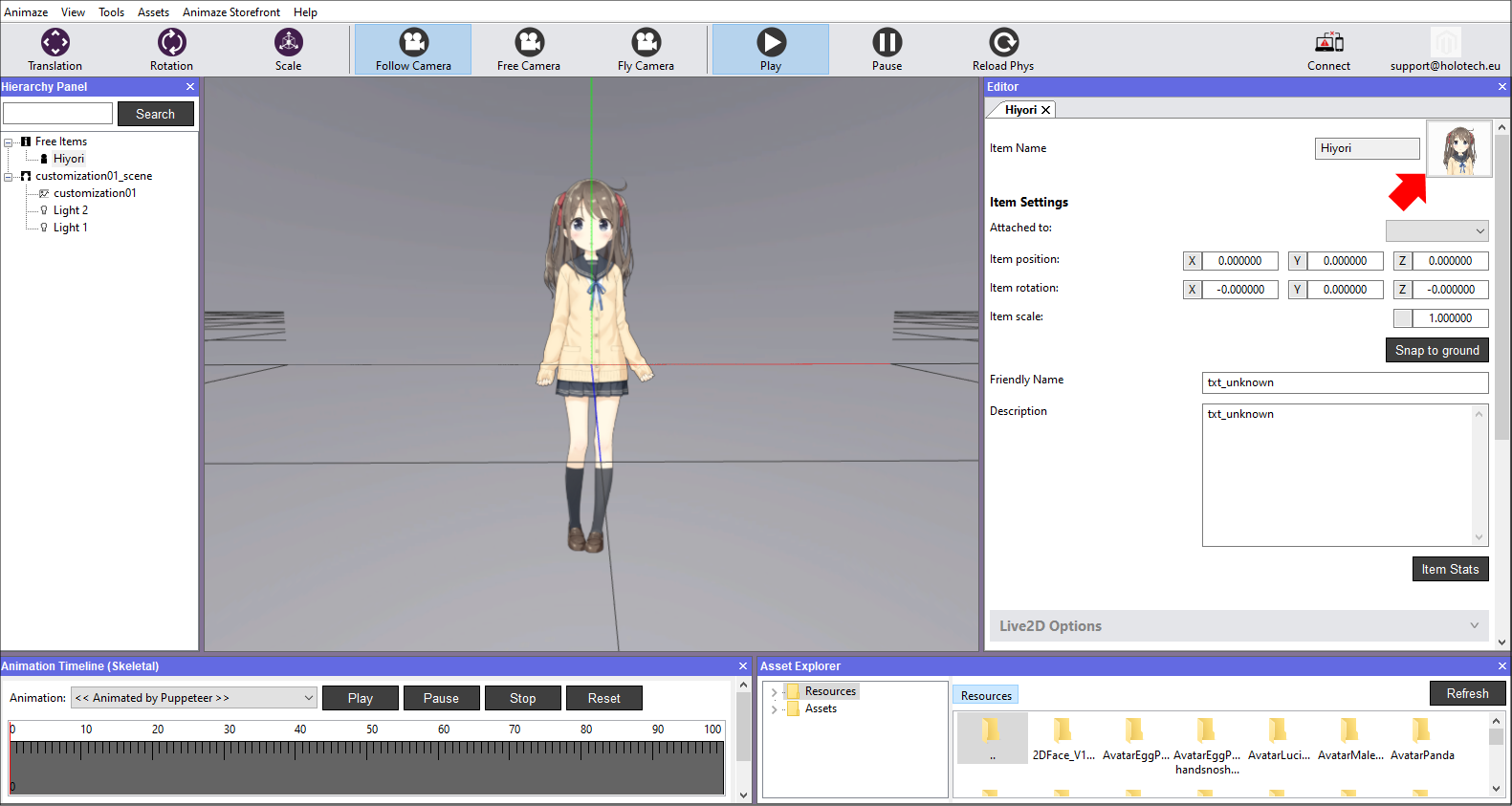Select the Rotation tool
1512x806 pixels.
click(x=171, y=50)
